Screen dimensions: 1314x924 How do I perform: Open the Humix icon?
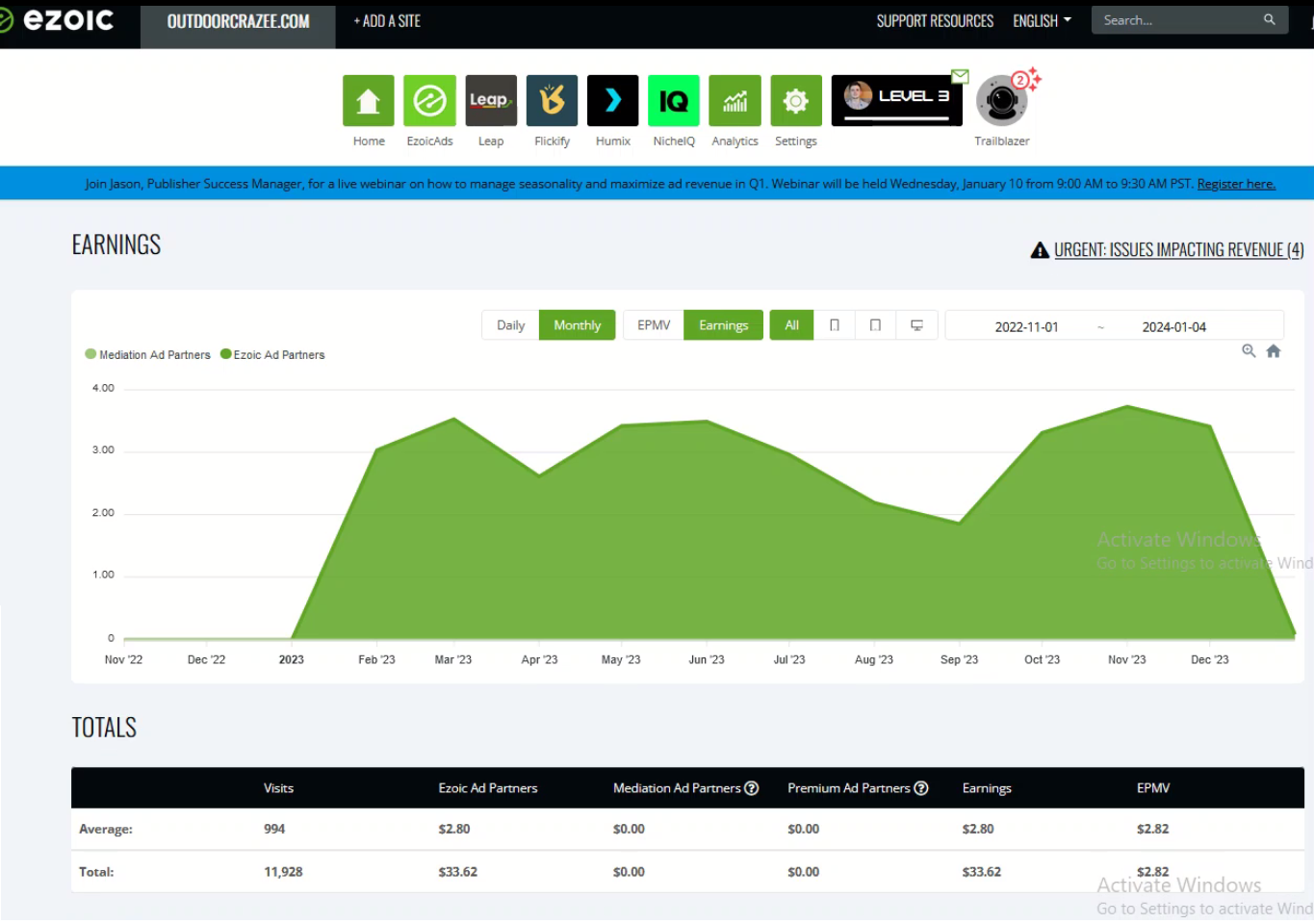click(x=612, y=100)
